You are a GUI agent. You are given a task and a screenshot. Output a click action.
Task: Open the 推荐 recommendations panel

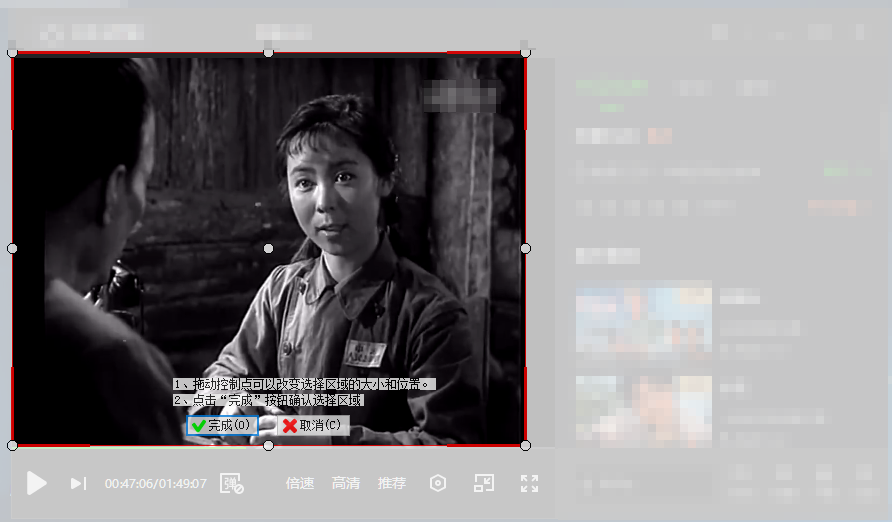[x=392, y=484]
